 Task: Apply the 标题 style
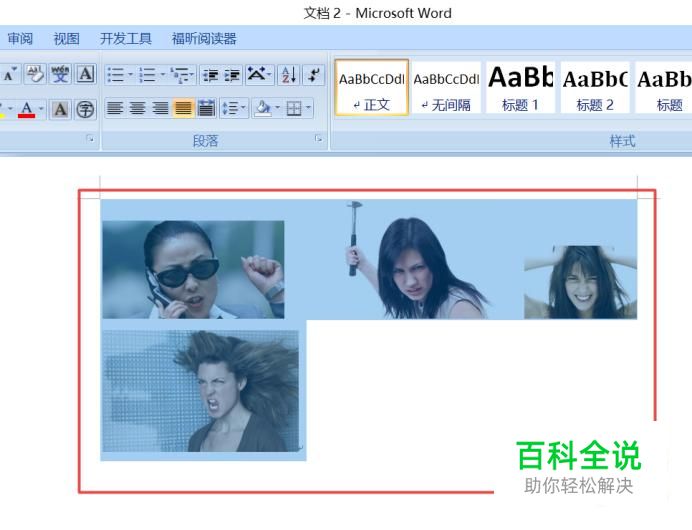click(x=664, y=87)
